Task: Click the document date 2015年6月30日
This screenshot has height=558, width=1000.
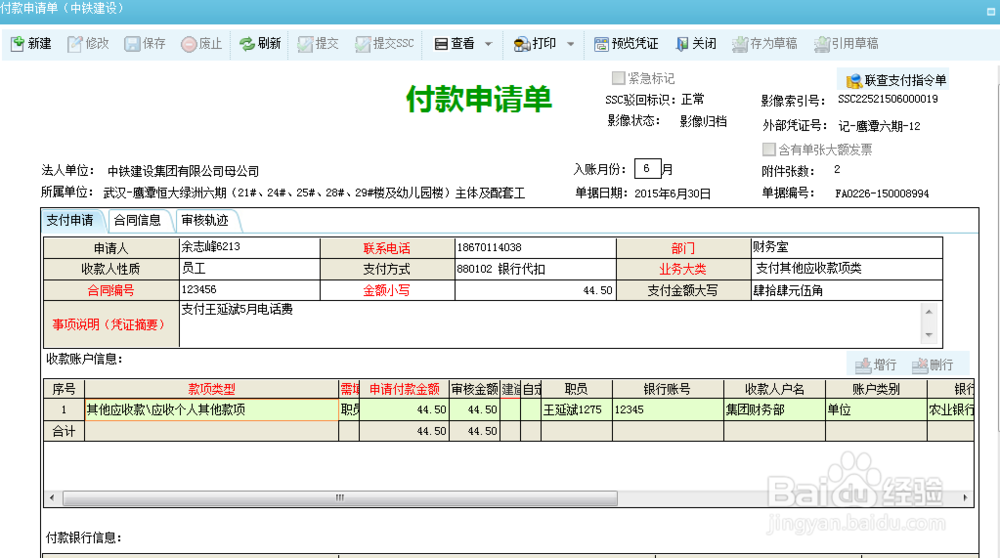Action: coord(672,193)
